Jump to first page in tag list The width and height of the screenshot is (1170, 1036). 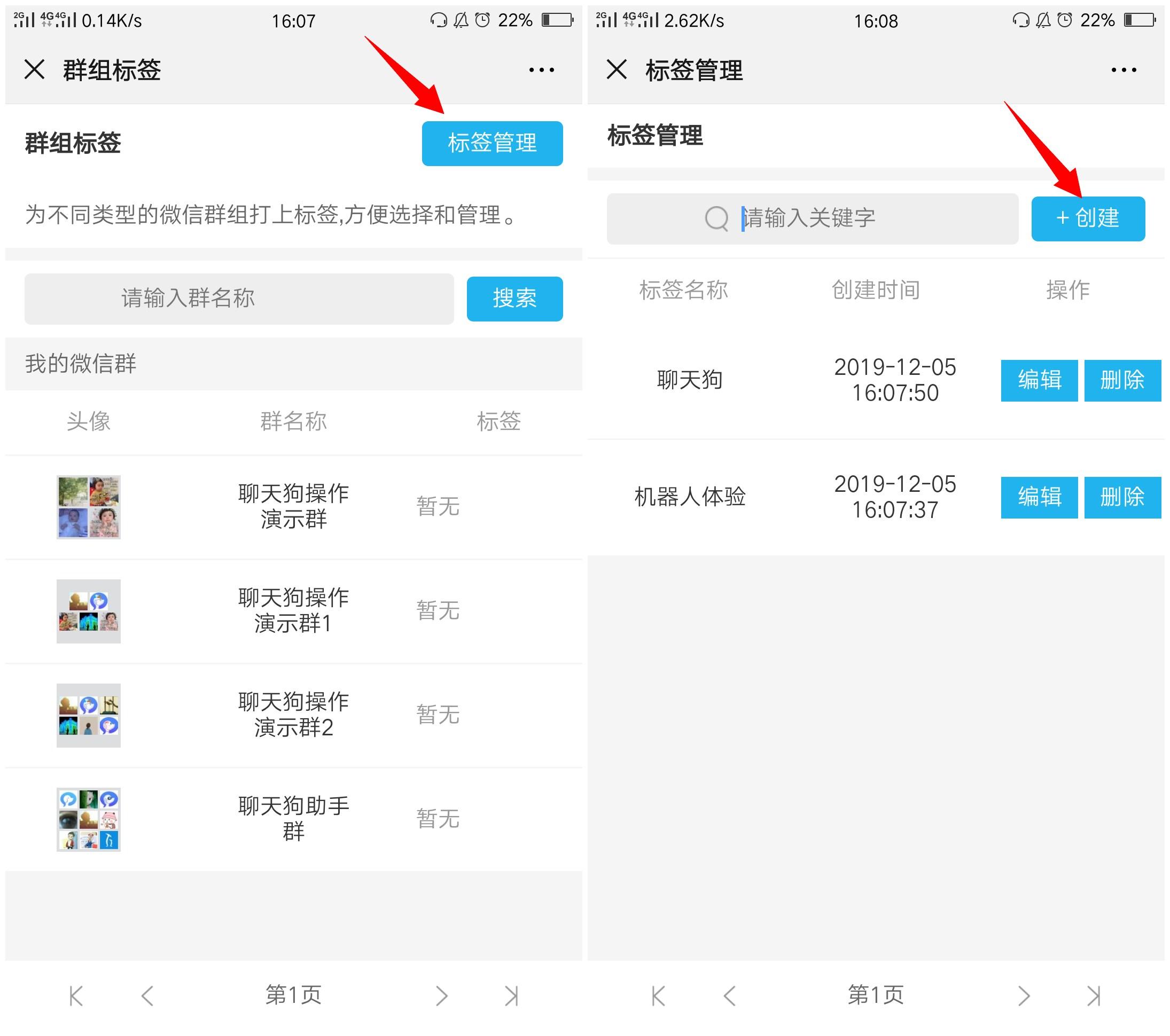pos(658,996)
